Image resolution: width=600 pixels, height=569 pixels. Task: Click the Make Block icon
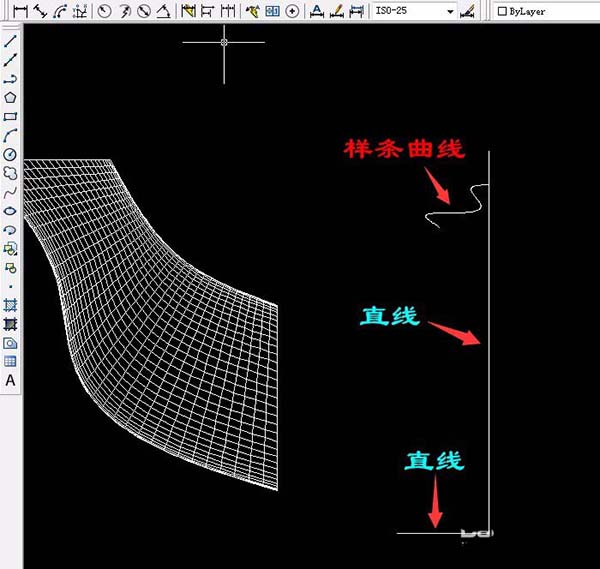click(10, 267)
